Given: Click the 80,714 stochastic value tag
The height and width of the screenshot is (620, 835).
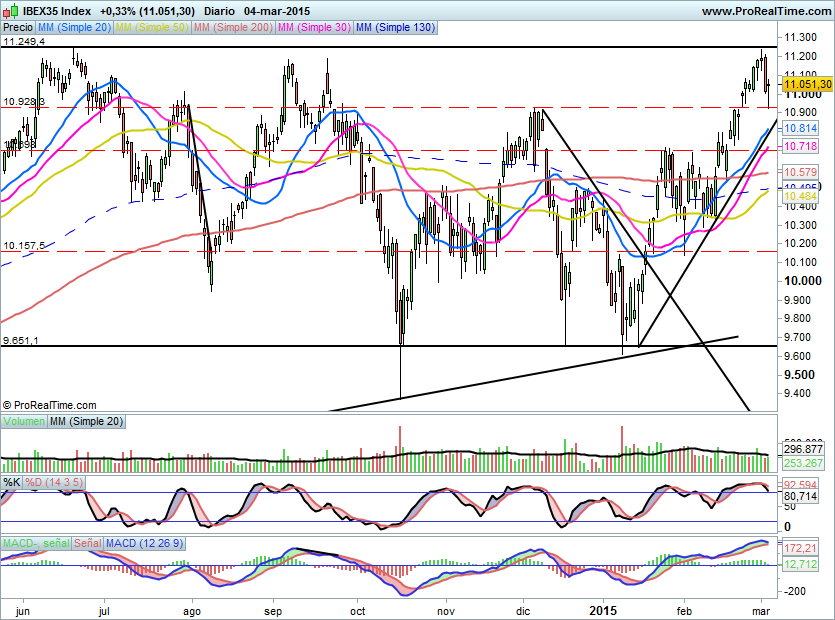Looking at the screenshot, I should coord(800,496).
